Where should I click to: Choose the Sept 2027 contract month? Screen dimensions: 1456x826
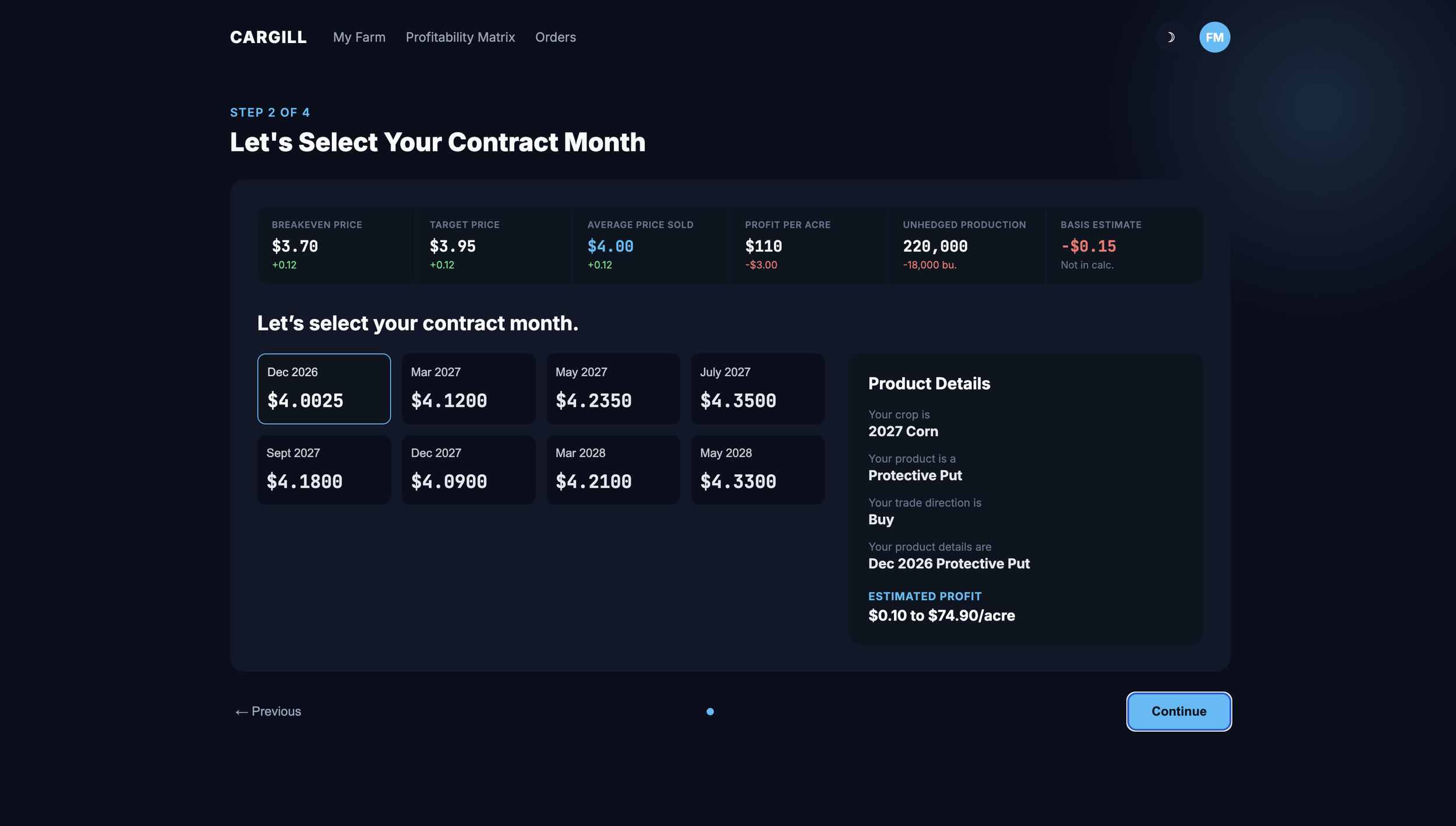(x=324, y=470)
